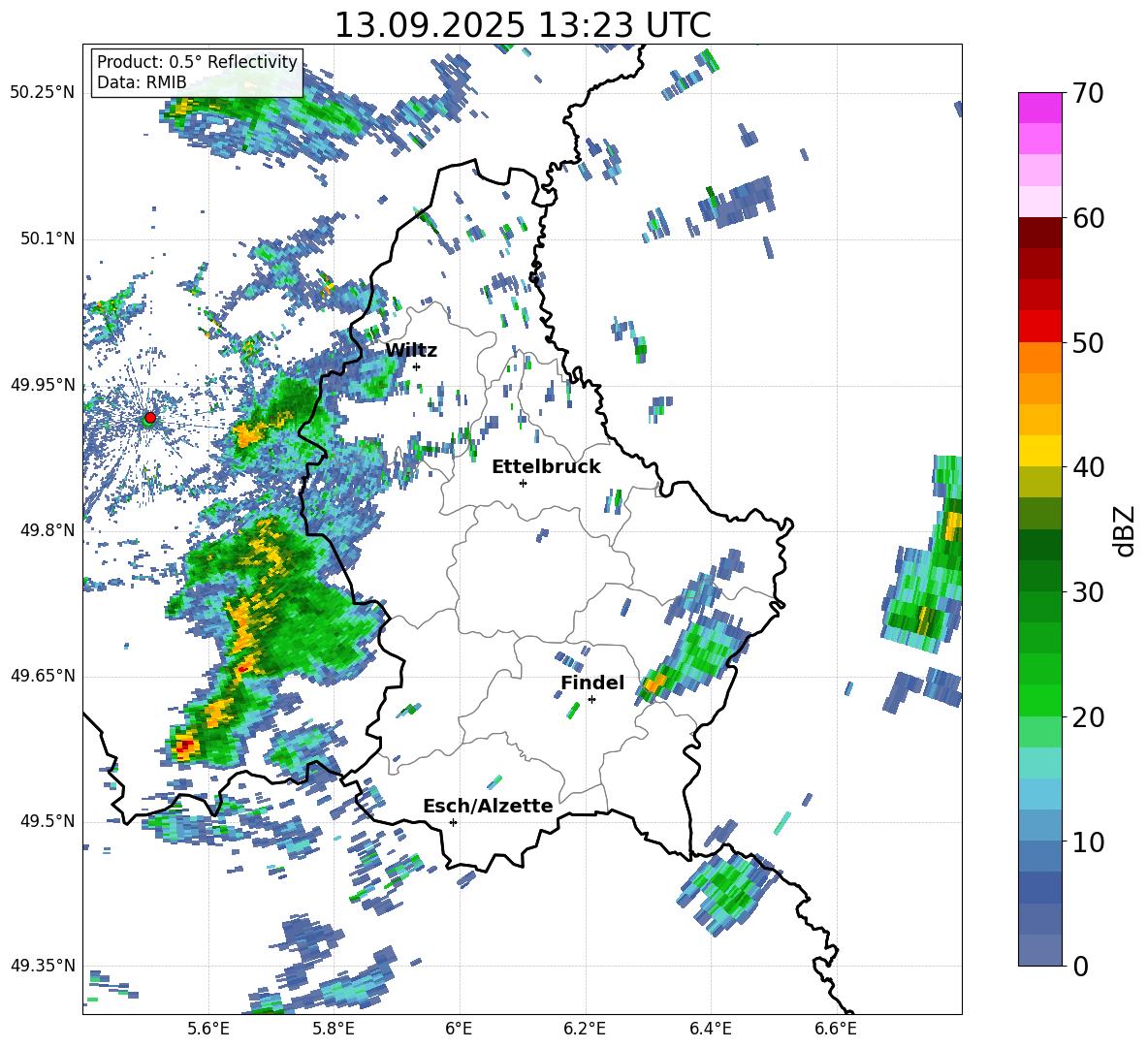Click the red radar site marker
This screenshot has height=1048, width=1148.
click(149, 418)
